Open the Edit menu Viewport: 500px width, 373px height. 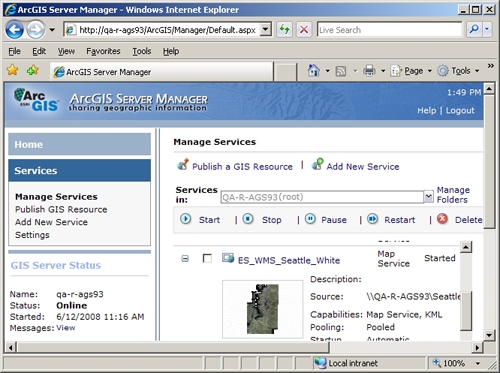(x=39, y=51)
